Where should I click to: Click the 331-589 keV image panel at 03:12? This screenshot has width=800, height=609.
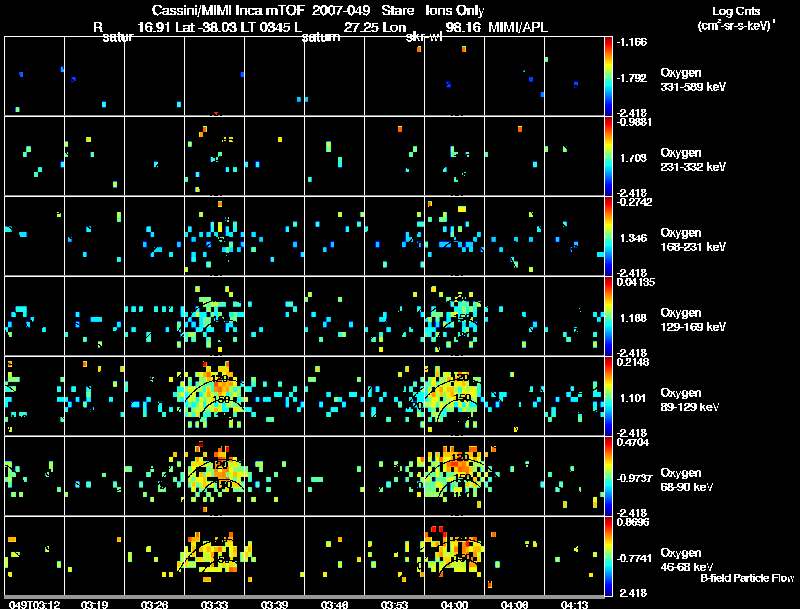click(35, 76)
